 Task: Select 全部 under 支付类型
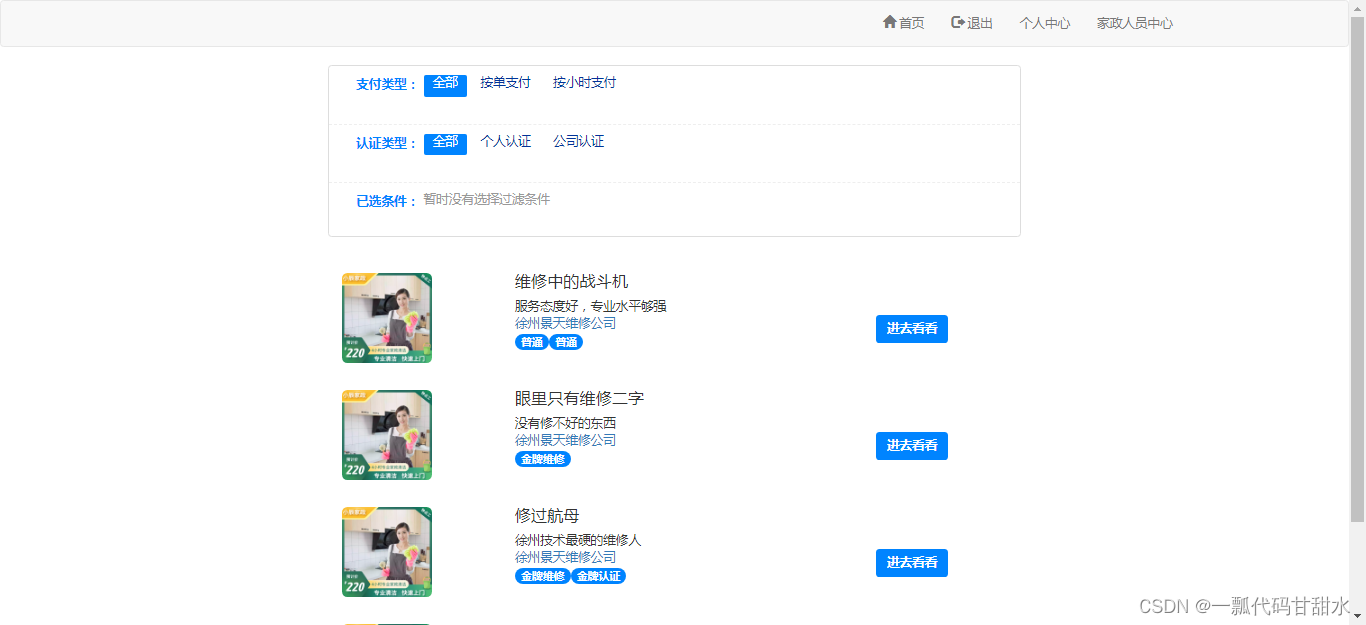445,85
